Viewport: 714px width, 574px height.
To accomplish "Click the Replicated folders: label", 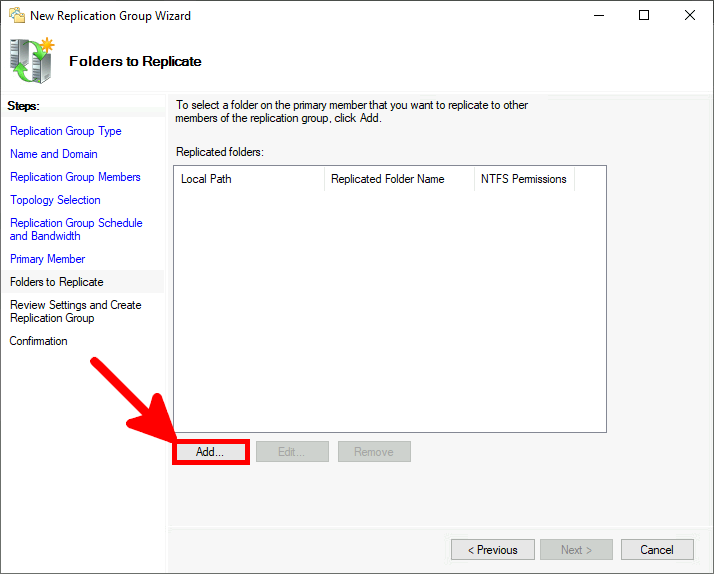I will 220,152.
